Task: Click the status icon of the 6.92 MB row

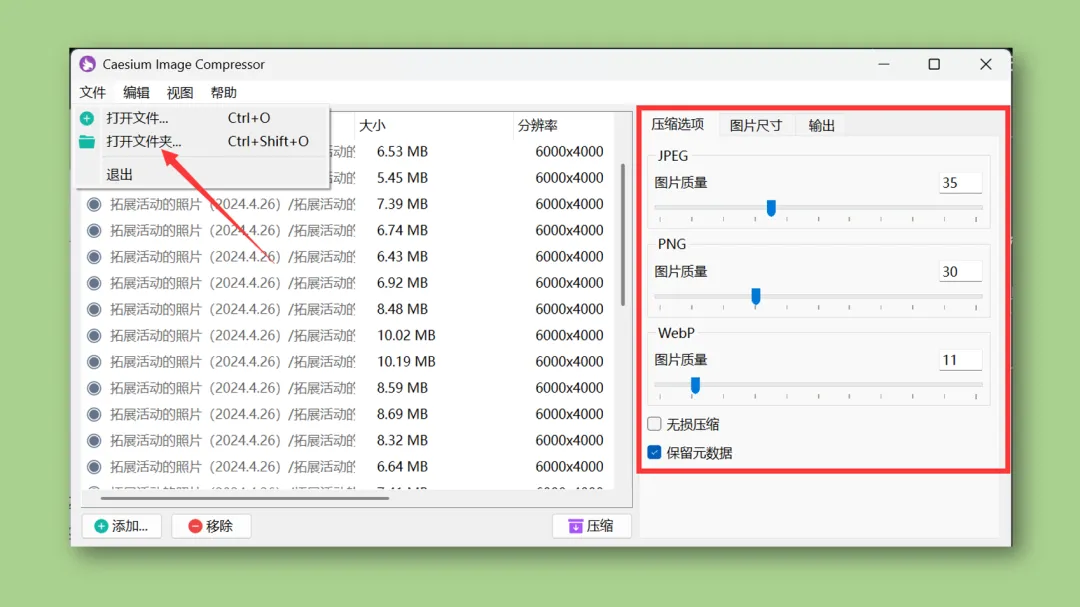Action: (x=94, y=283)
